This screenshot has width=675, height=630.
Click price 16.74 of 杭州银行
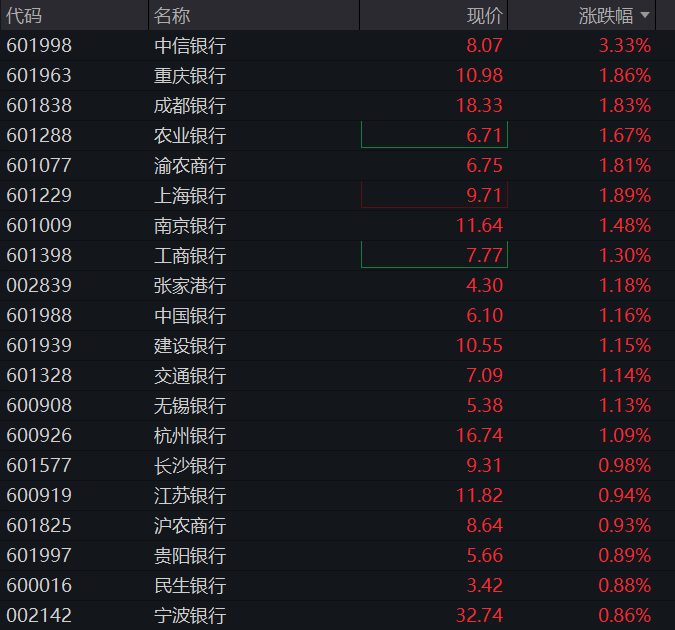coord(479,435)
